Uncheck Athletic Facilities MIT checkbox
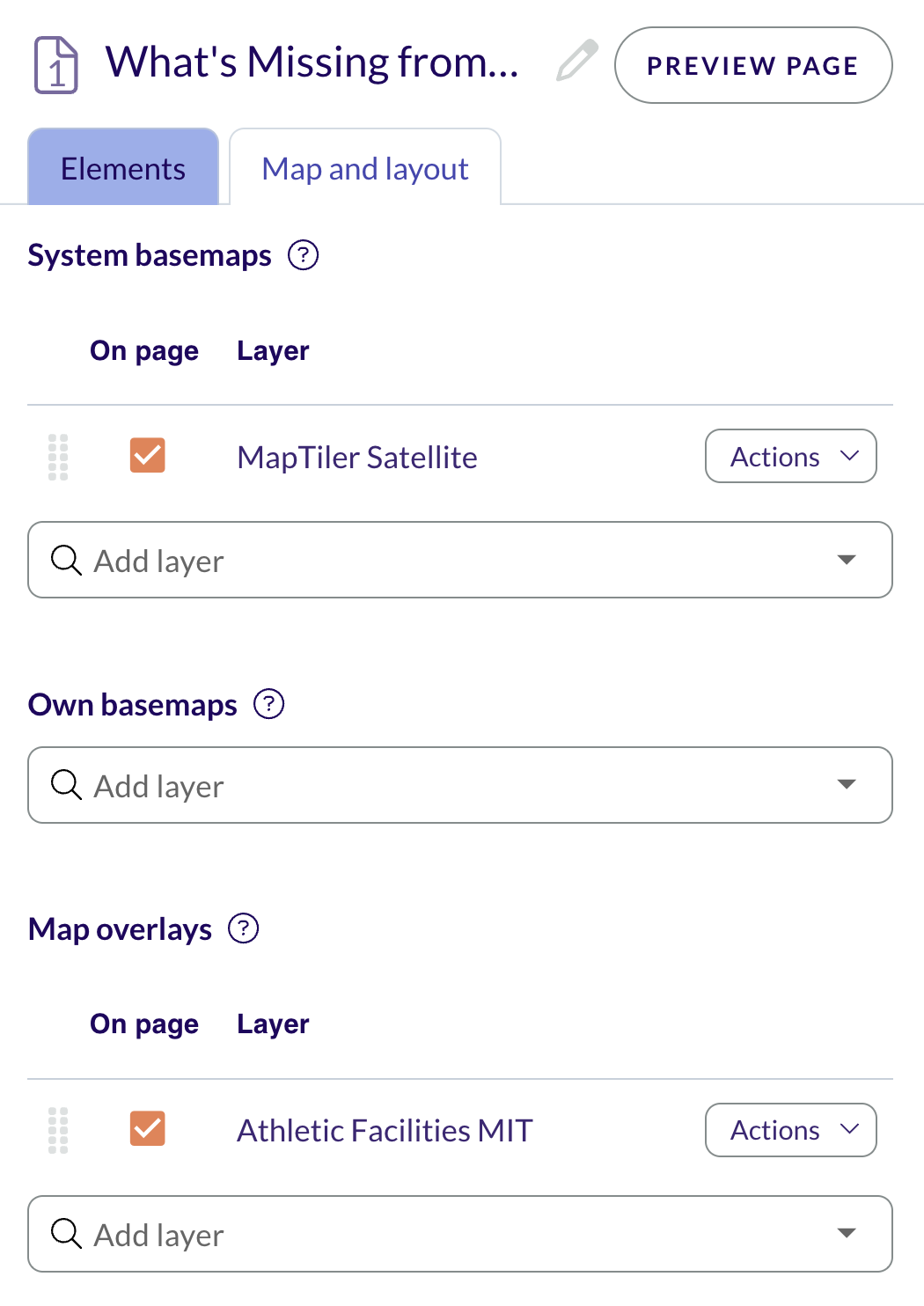The width and height of the screenshot is (924, 1306). [148, 1129]
